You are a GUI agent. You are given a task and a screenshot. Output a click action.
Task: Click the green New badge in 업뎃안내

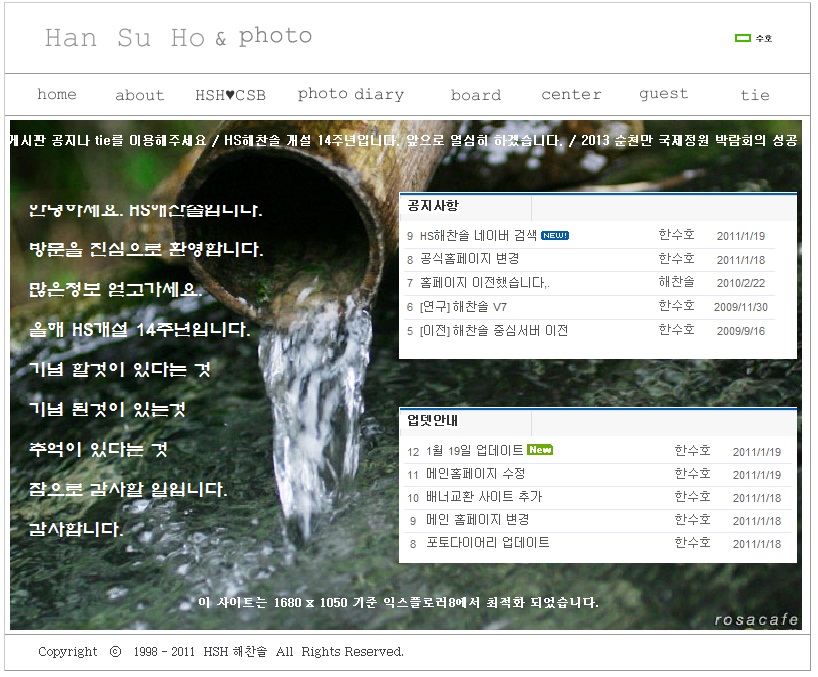click(540, 450)
